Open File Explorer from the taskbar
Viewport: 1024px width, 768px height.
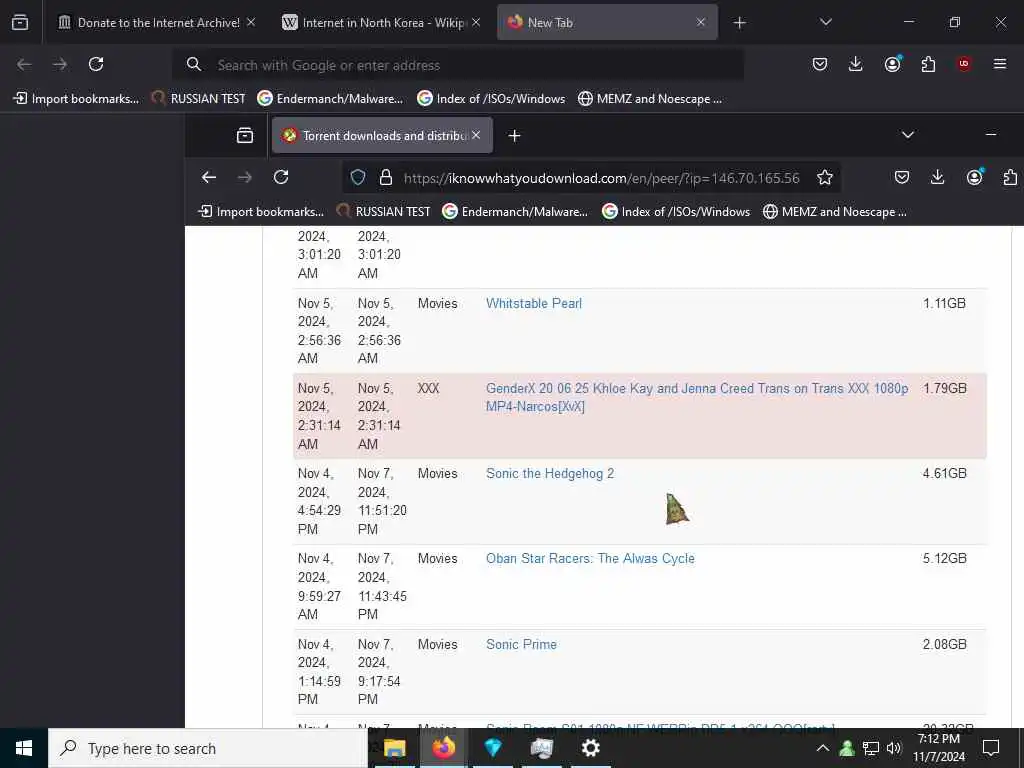[x=394, y=748]
